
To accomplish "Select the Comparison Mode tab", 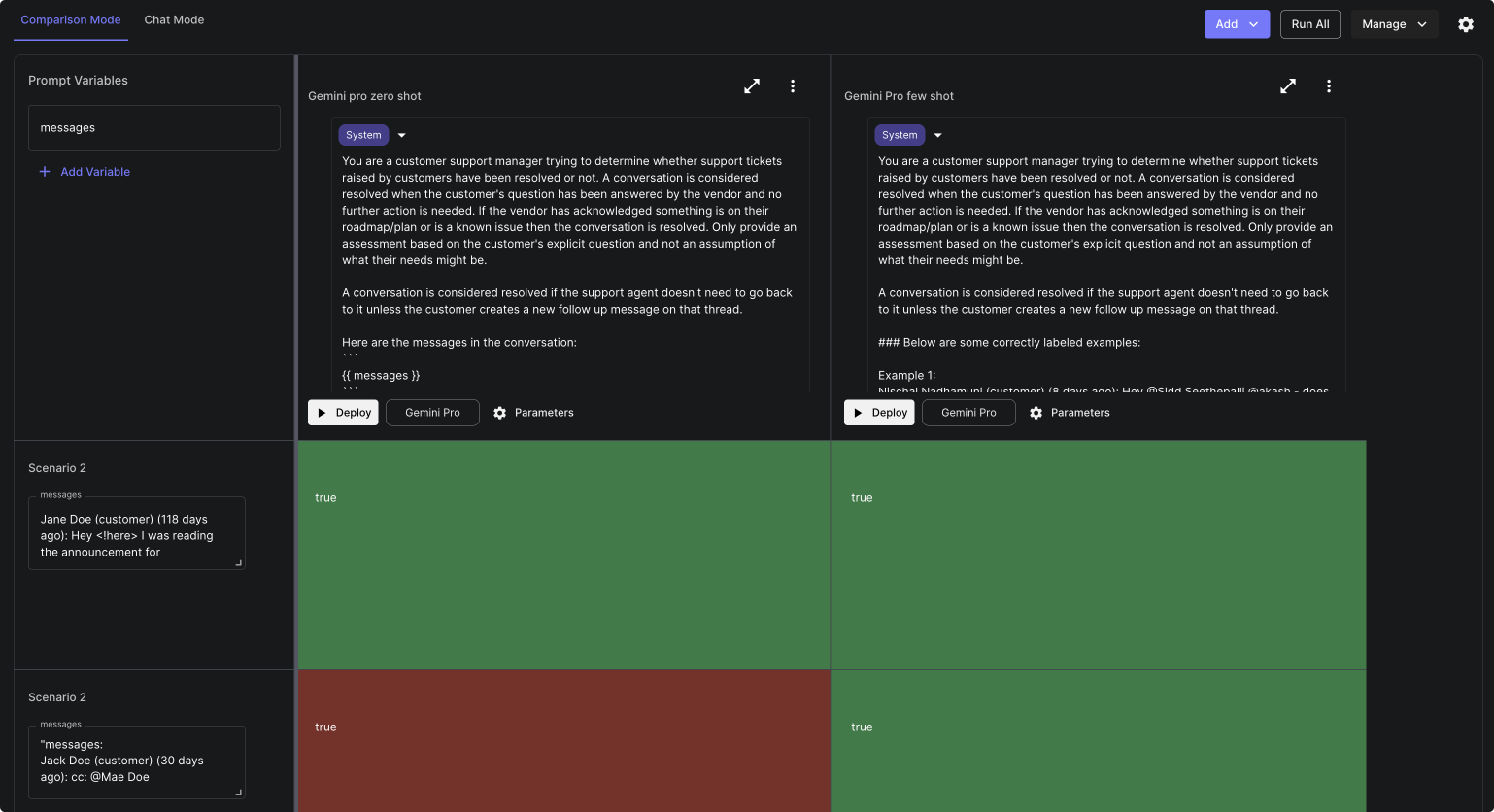I will (x=70, y=19).
